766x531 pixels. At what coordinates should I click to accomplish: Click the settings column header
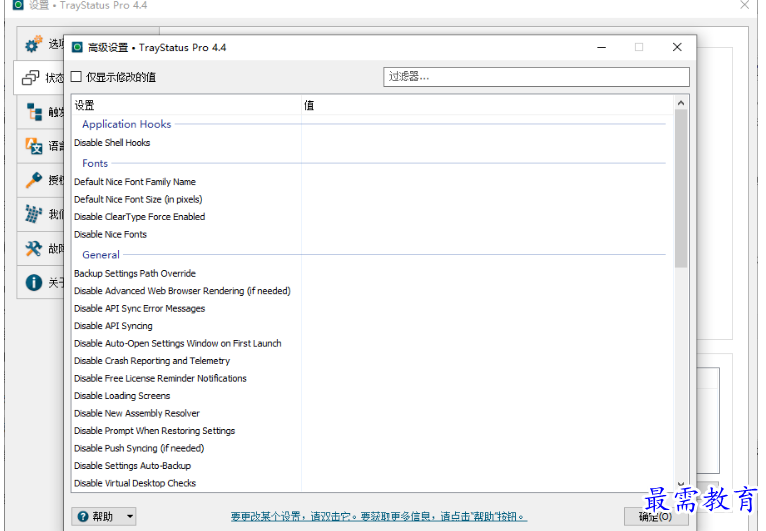point(187,105)
